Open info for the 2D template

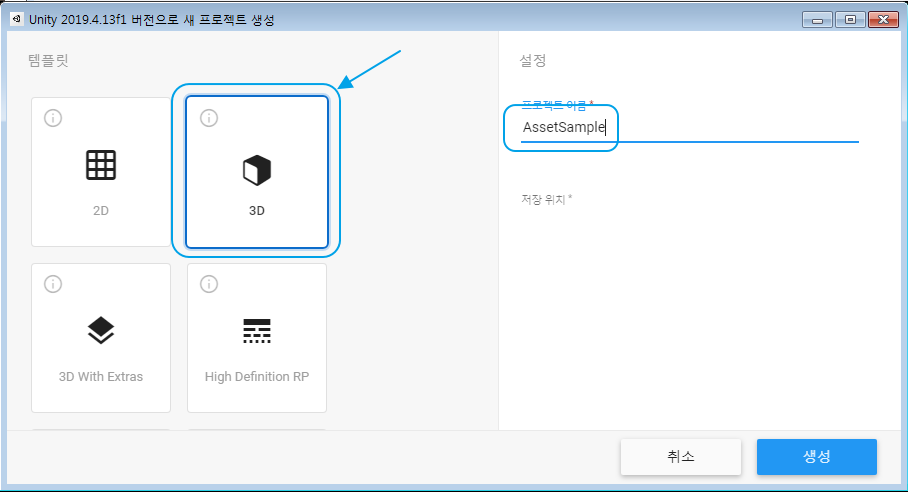click(x=53, y=118)
